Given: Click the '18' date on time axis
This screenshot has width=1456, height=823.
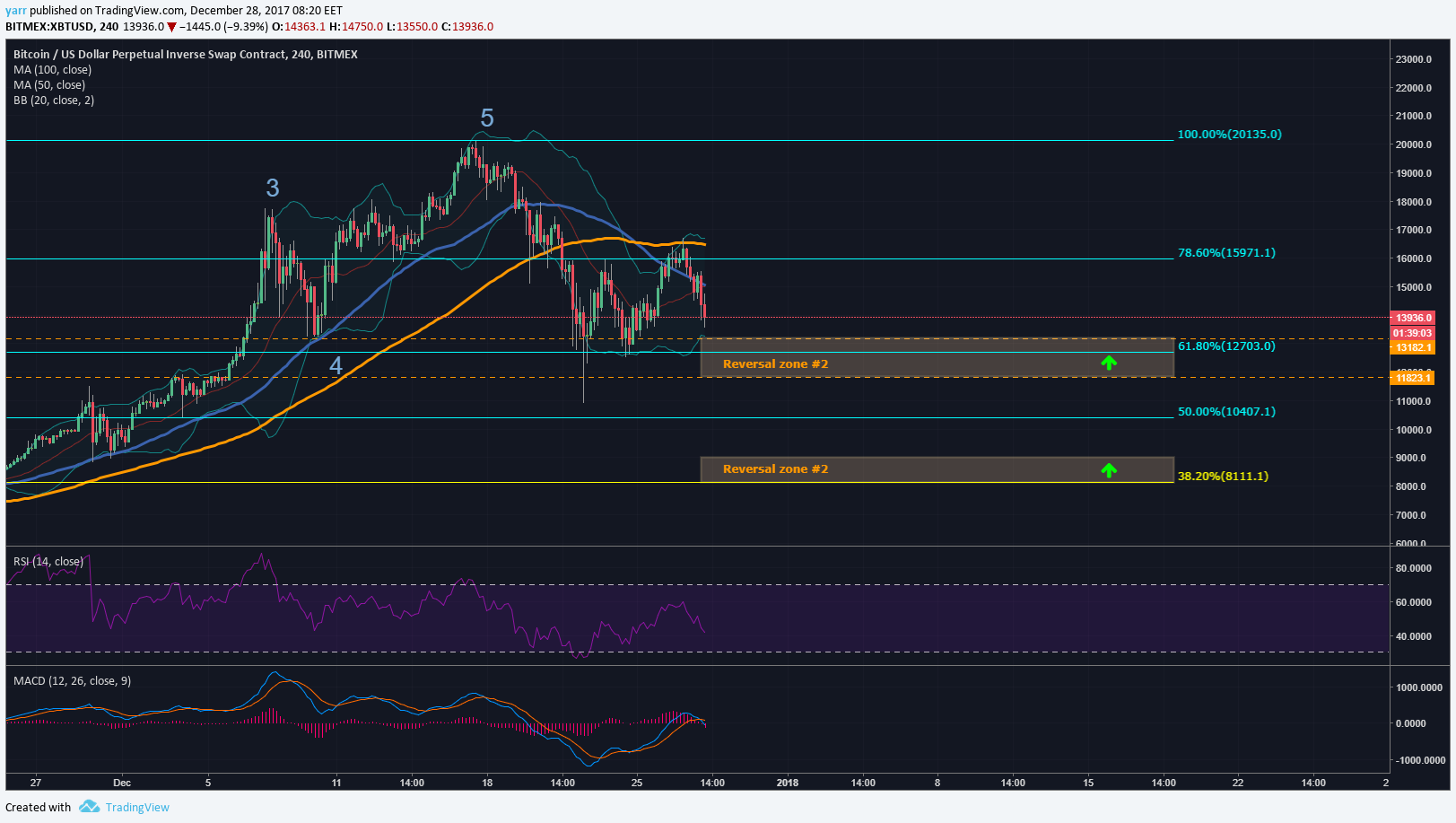Looking at the screenshot, I should (x=487, y=783).
